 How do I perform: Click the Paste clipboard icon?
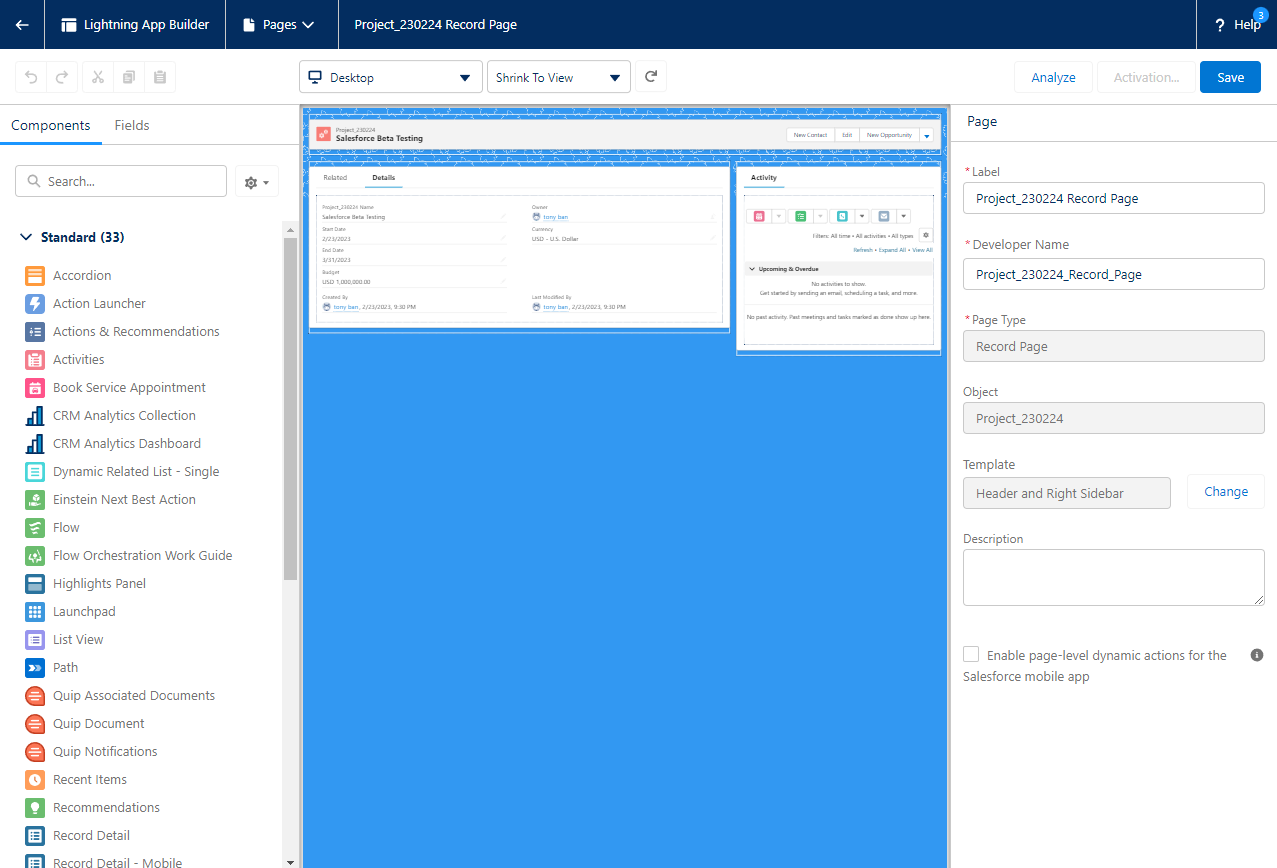tap(160, 77)
